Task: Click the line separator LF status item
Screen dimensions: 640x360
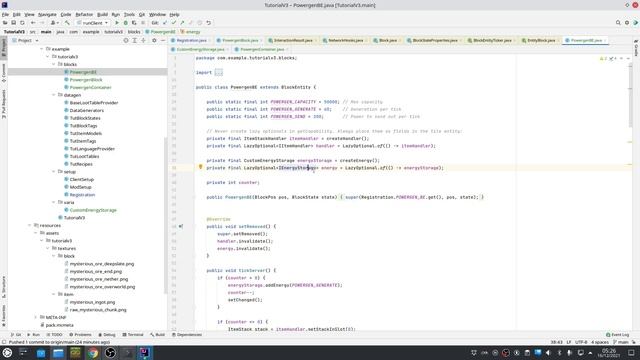Action: tap(569, 342)
